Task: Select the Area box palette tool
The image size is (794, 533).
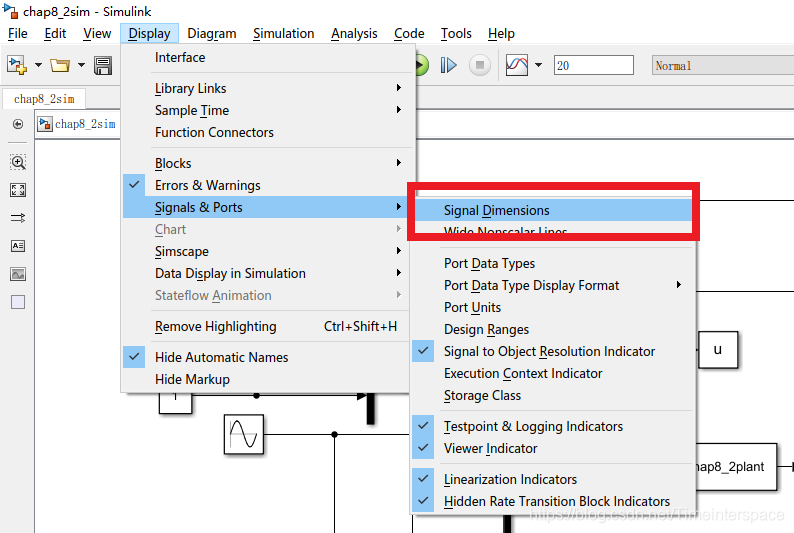Action: click(18, 302)
